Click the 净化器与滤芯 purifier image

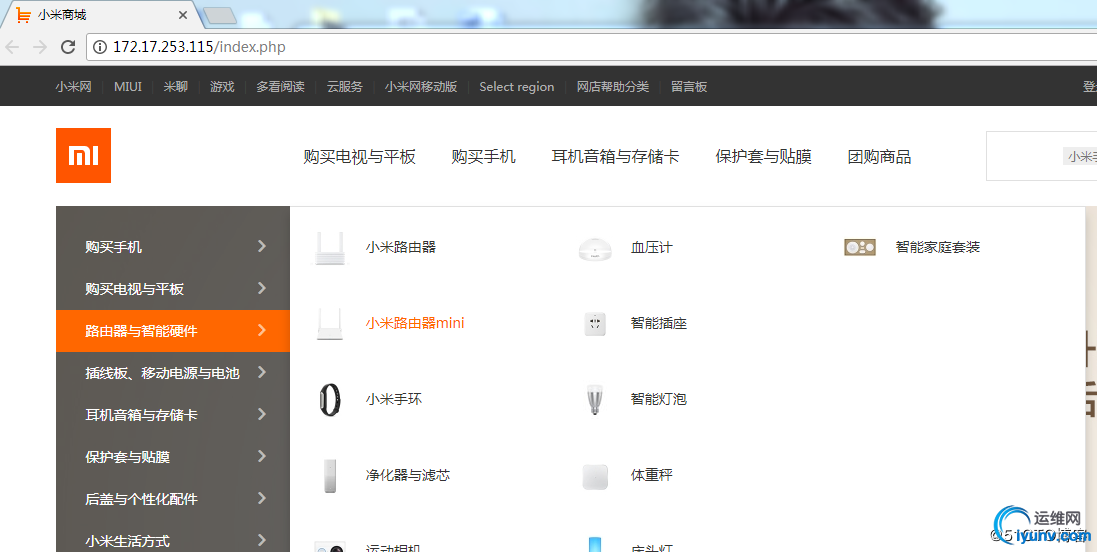coord(330,476)
